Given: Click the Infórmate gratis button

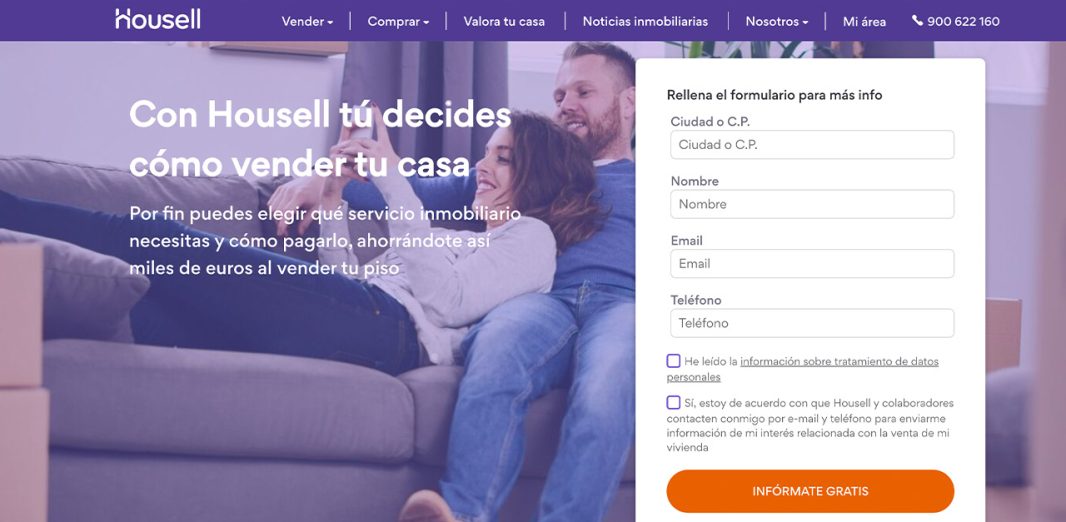Looking at the screenshot, I should click(x=810, y=491).
